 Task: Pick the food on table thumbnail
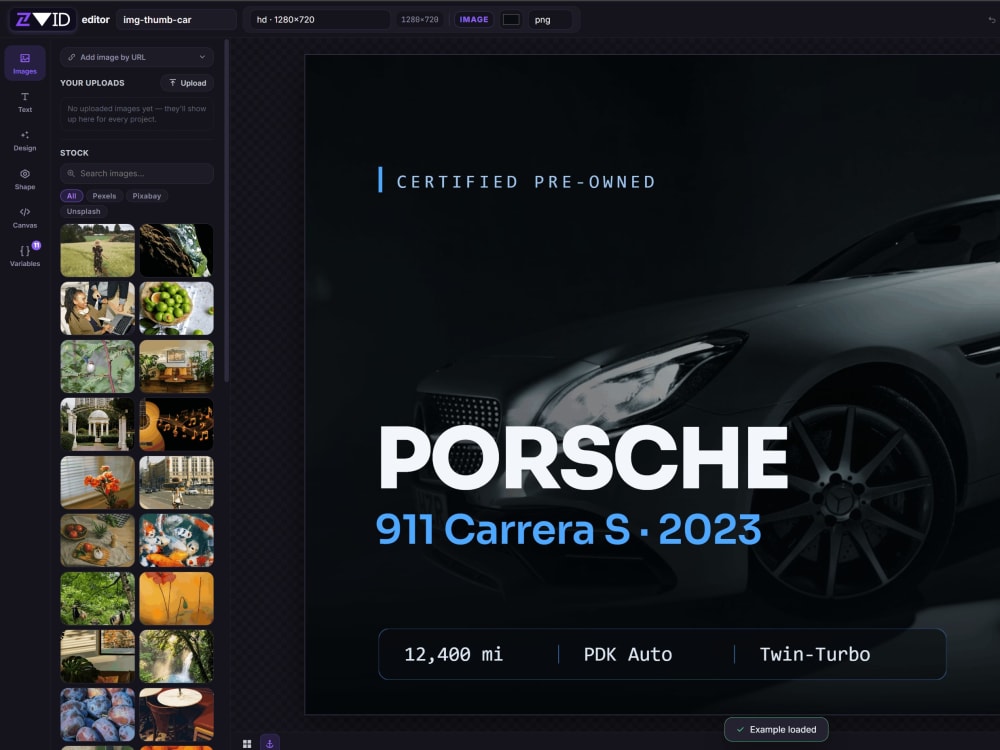tap(98, 540)
